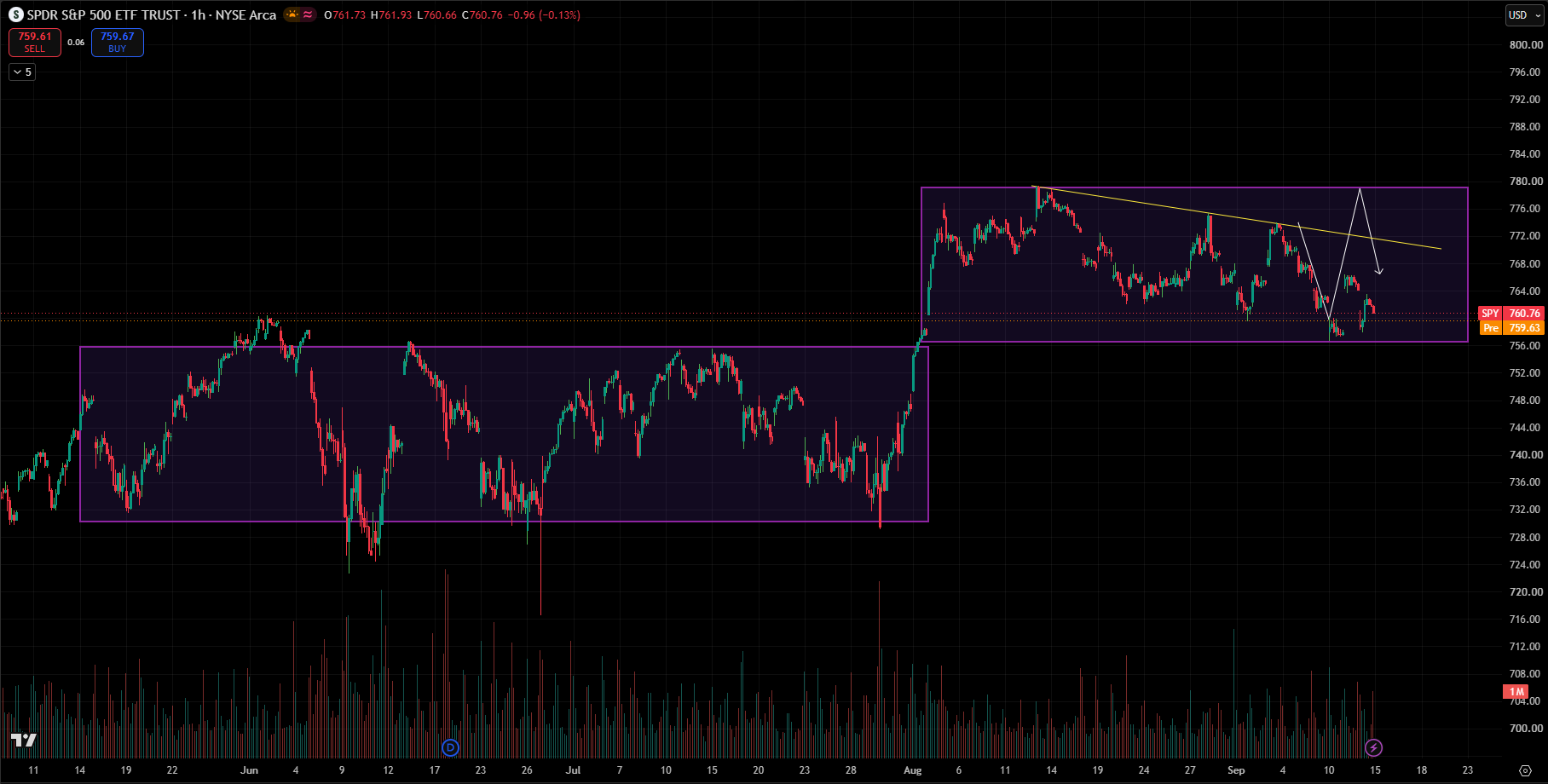The height and width of the screenshot is (784, 1548).
Task: Click the TradingView logo
Action: point(24,741)
